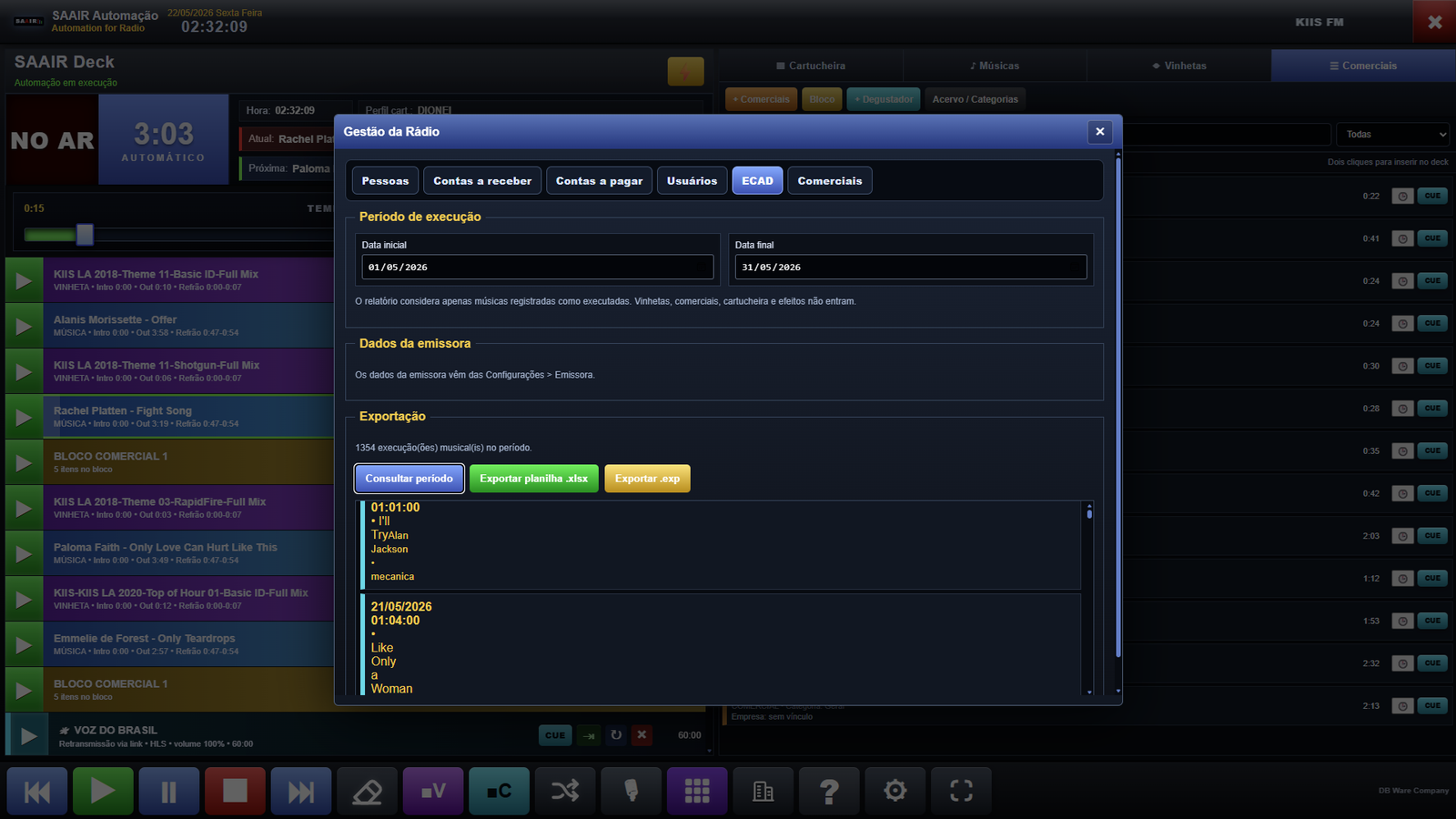Viewport: 1456px width, 819px height.
Task: Click the green arrow icon on VOZ DO BRASIL
Action: [590, 735]
